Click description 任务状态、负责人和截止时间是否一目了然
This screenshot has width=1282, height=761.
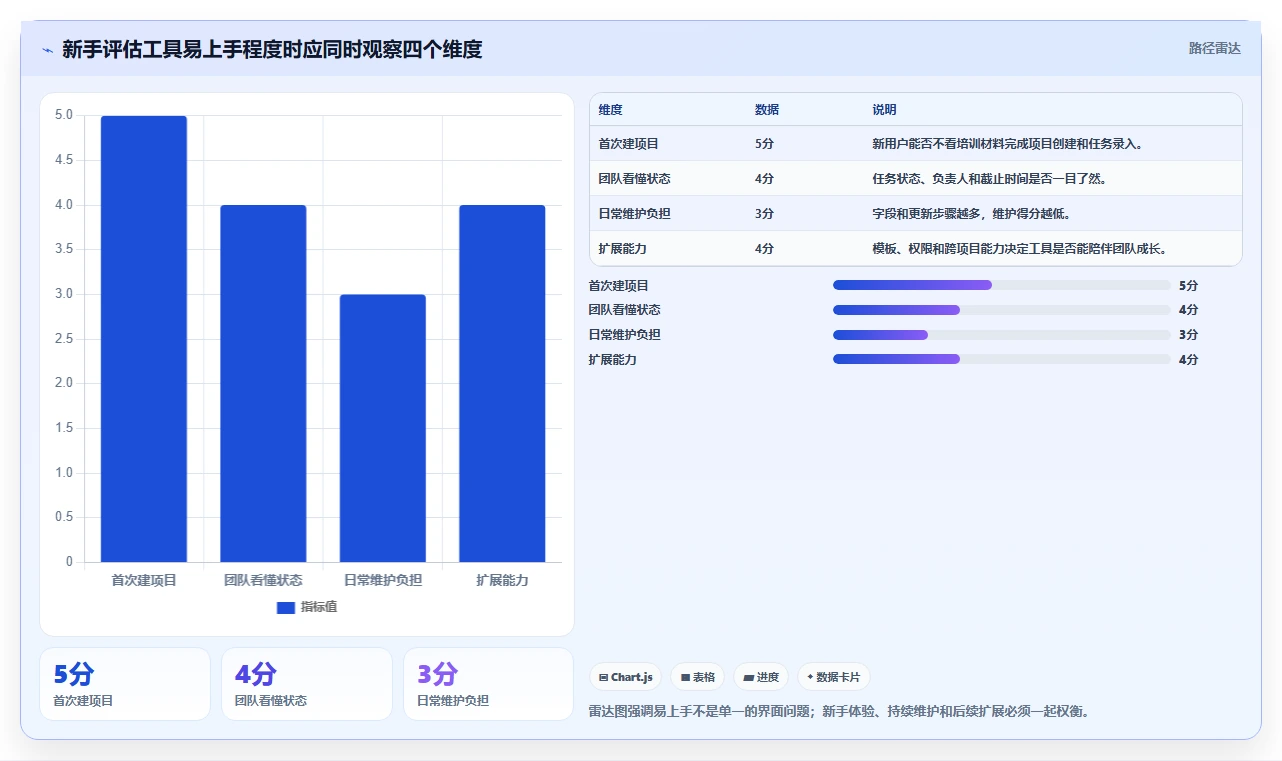pos(988,179)
